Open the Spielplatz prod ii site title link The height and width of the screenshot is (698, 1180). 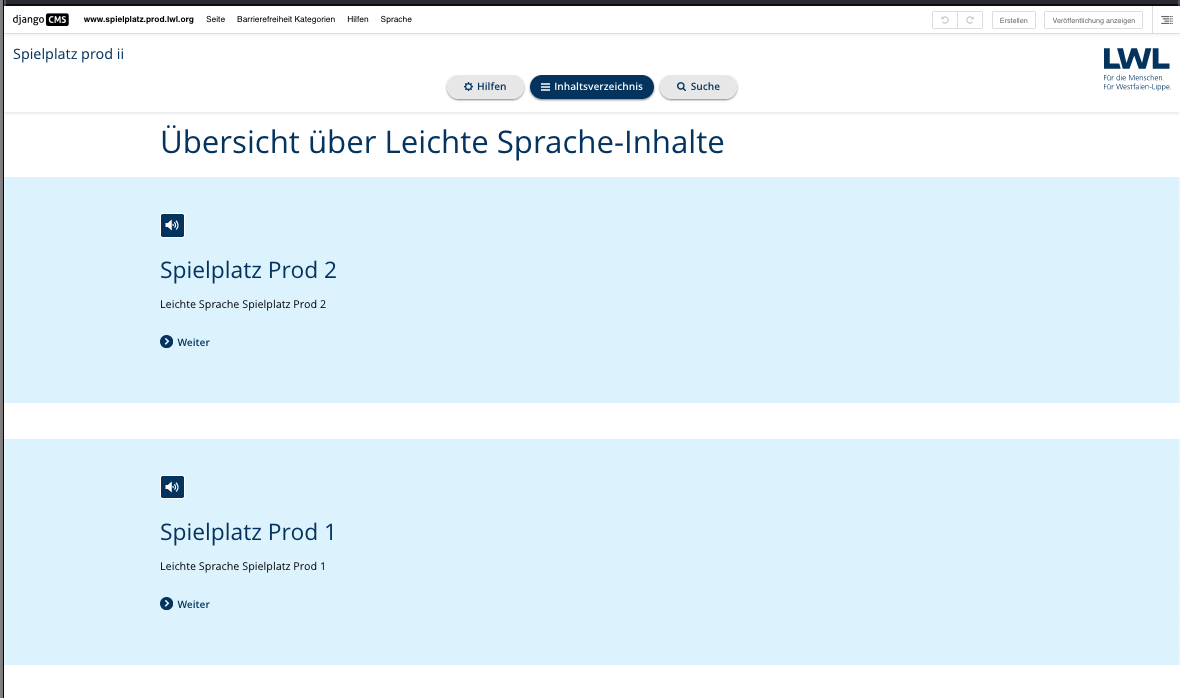[x=68, y=54]
